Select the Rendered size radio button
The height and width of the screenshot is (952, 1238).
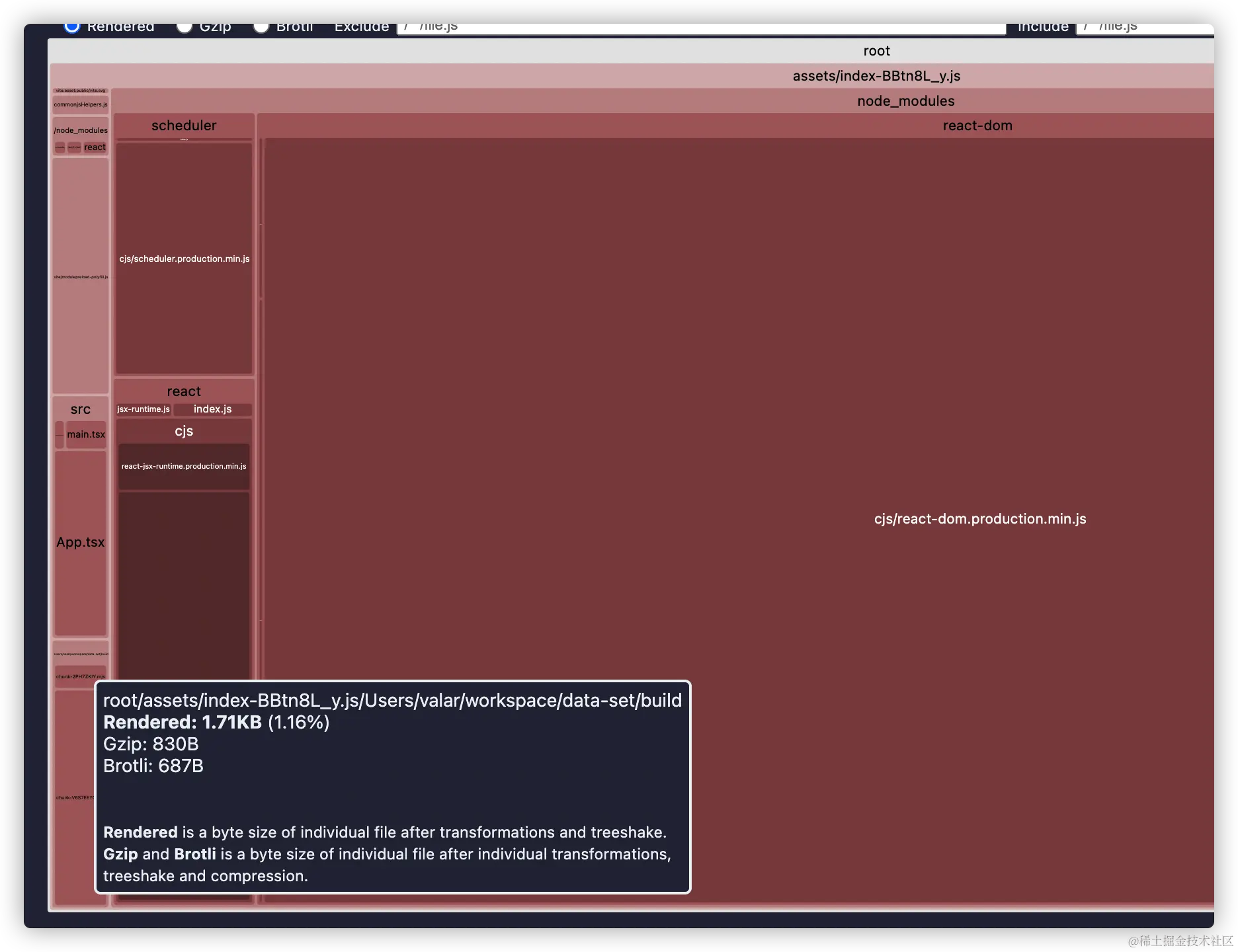click(x=71, y=27)
